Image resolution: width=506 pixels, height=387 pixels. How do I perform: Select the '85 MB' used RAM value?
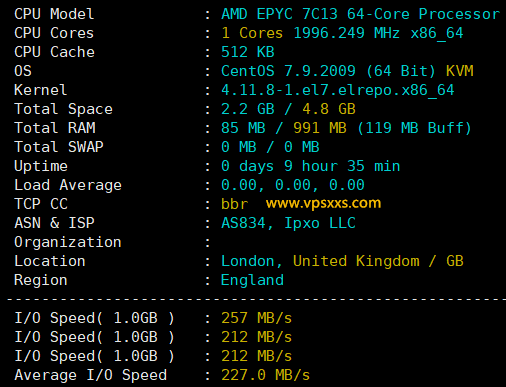243,128
